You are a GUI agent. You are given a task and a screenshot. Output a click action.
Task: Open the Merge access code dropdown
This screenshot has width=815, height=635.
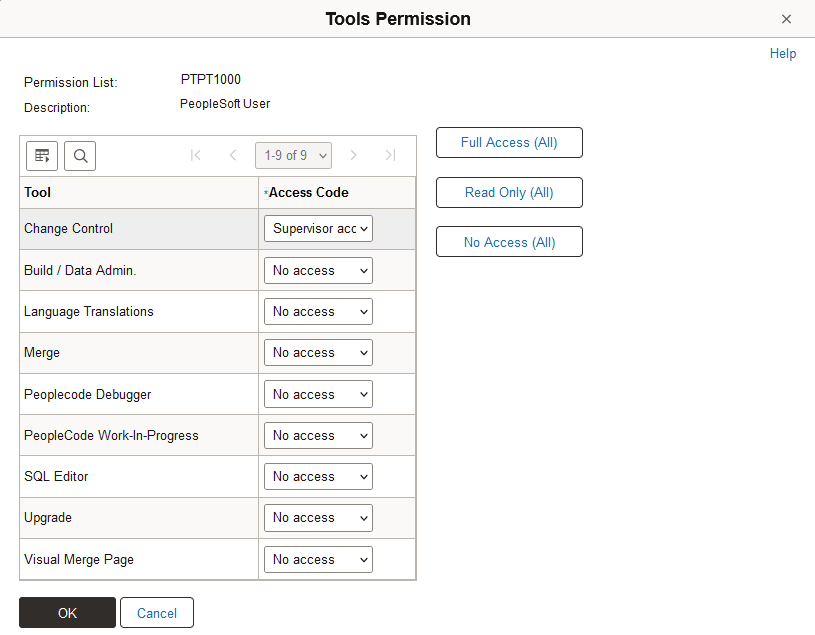tap(318, 352)
